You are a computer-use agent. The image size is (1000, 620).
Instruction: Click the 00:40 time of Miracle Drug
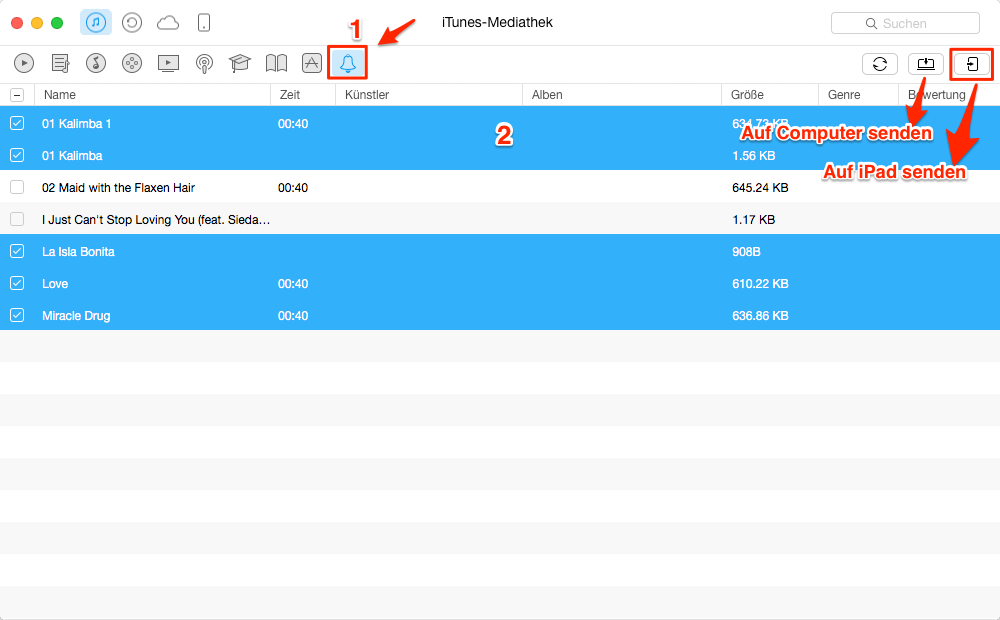click(293, 316)
